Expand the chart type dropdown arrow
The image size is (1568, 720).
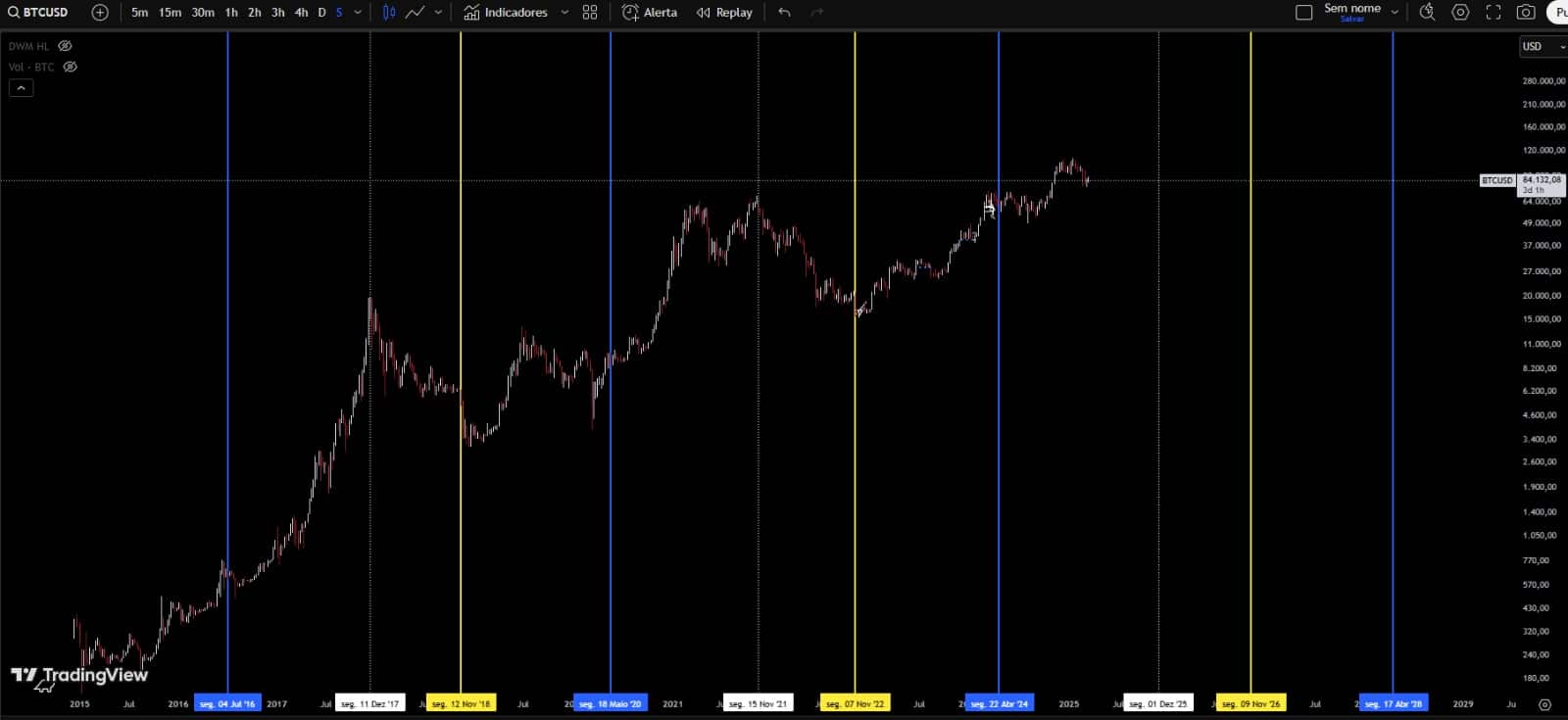(x=438, y=13)
